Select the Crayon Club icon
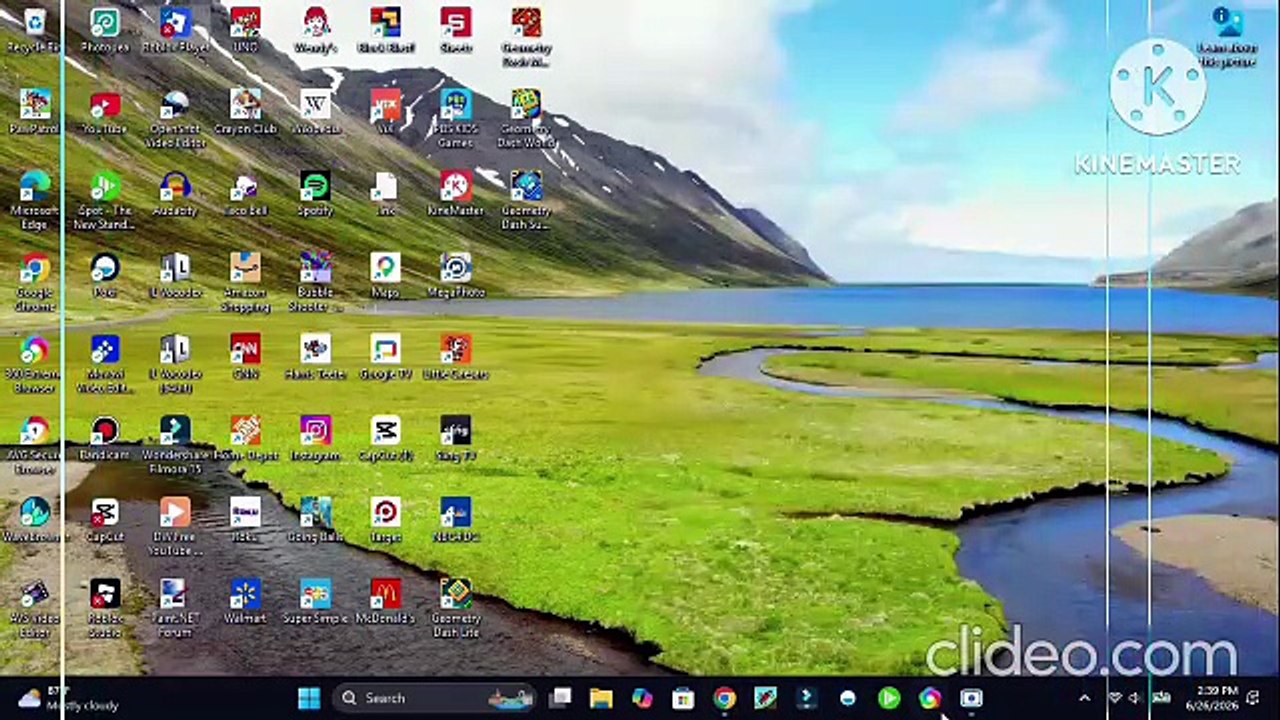Viewport: 1280px width, 720px height. coord(245,111)
